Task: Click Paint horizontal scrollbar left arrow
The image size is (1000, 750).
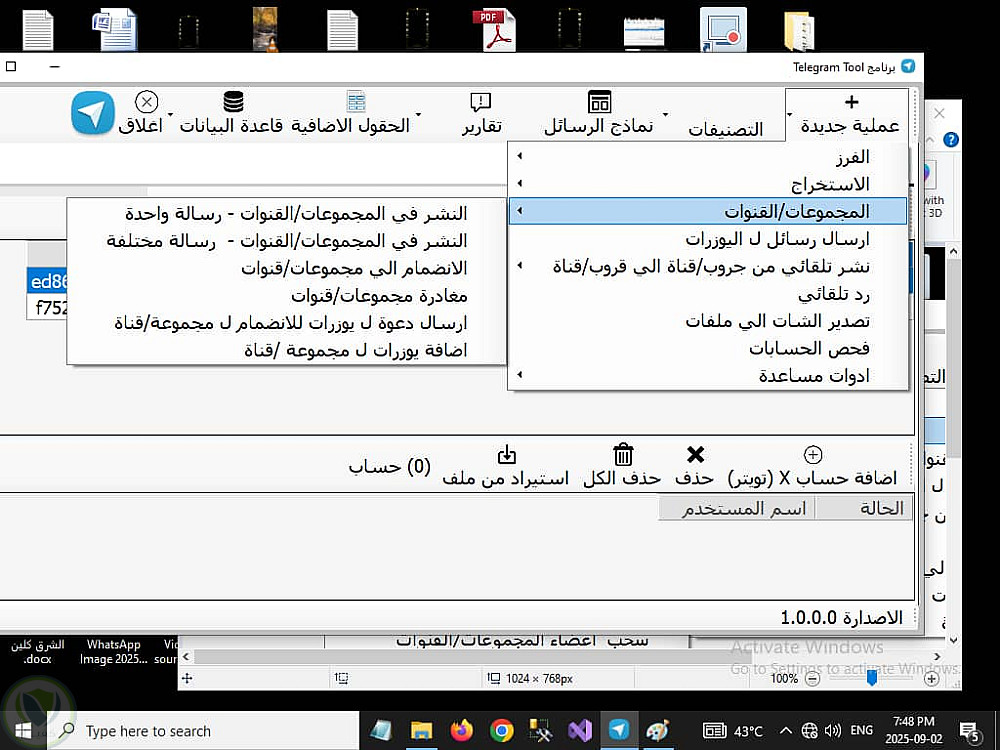Action: point(186,656)
